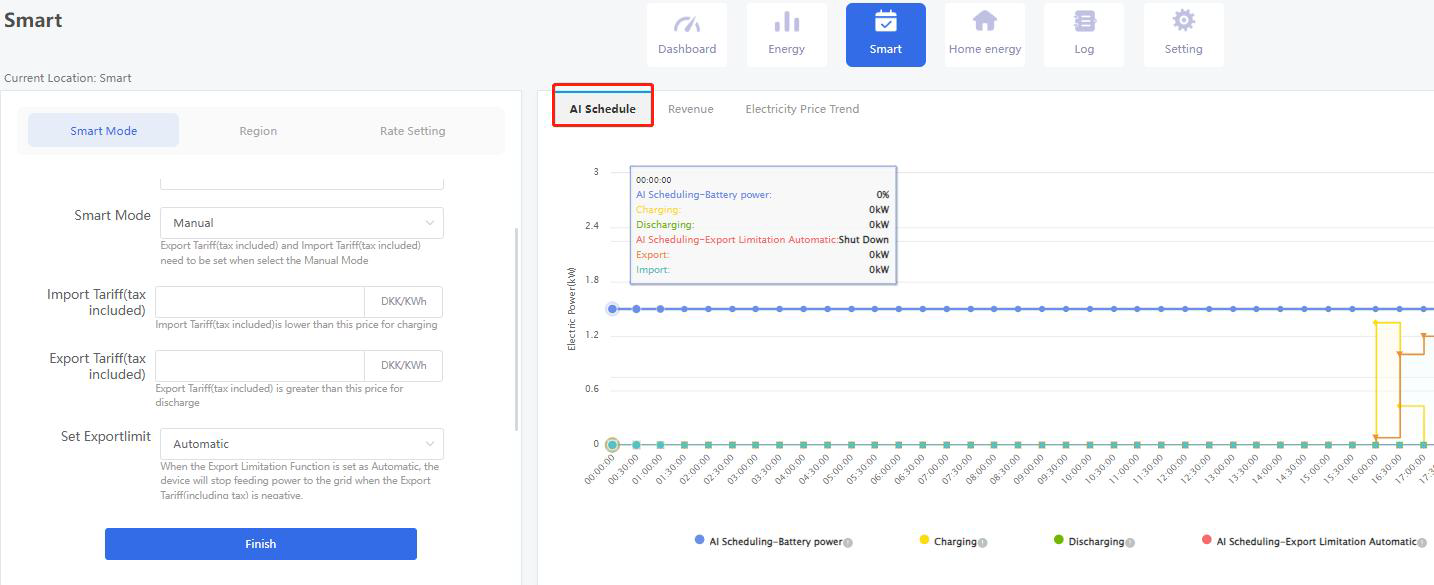Click the red Export Limitation Automatic legend dot
Screen dimensions: 1434x585
[1207, 540]
